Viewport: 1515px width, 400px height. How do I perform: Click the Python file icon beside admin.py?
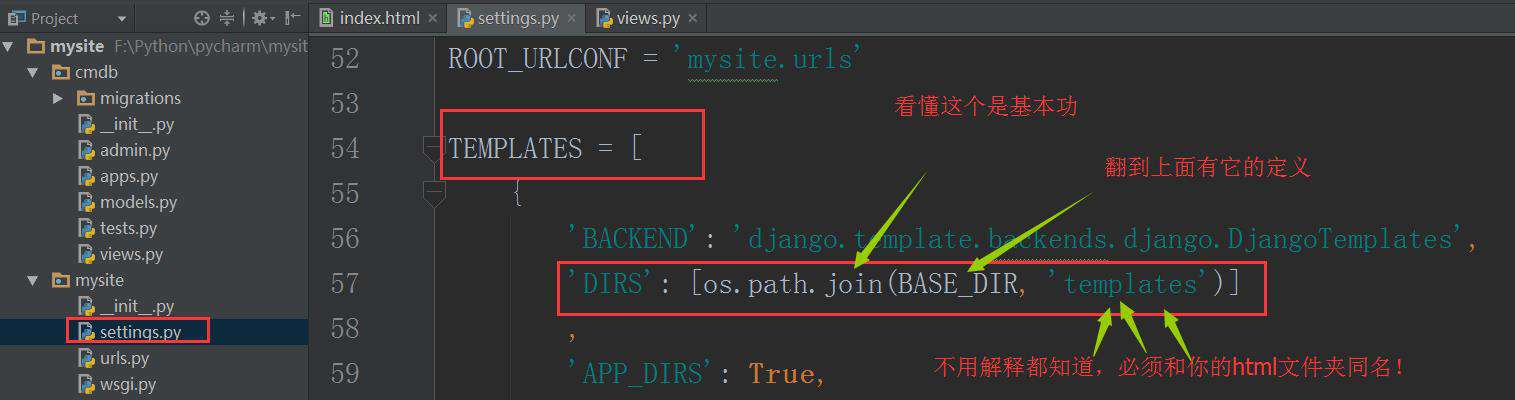click(86, 150)
